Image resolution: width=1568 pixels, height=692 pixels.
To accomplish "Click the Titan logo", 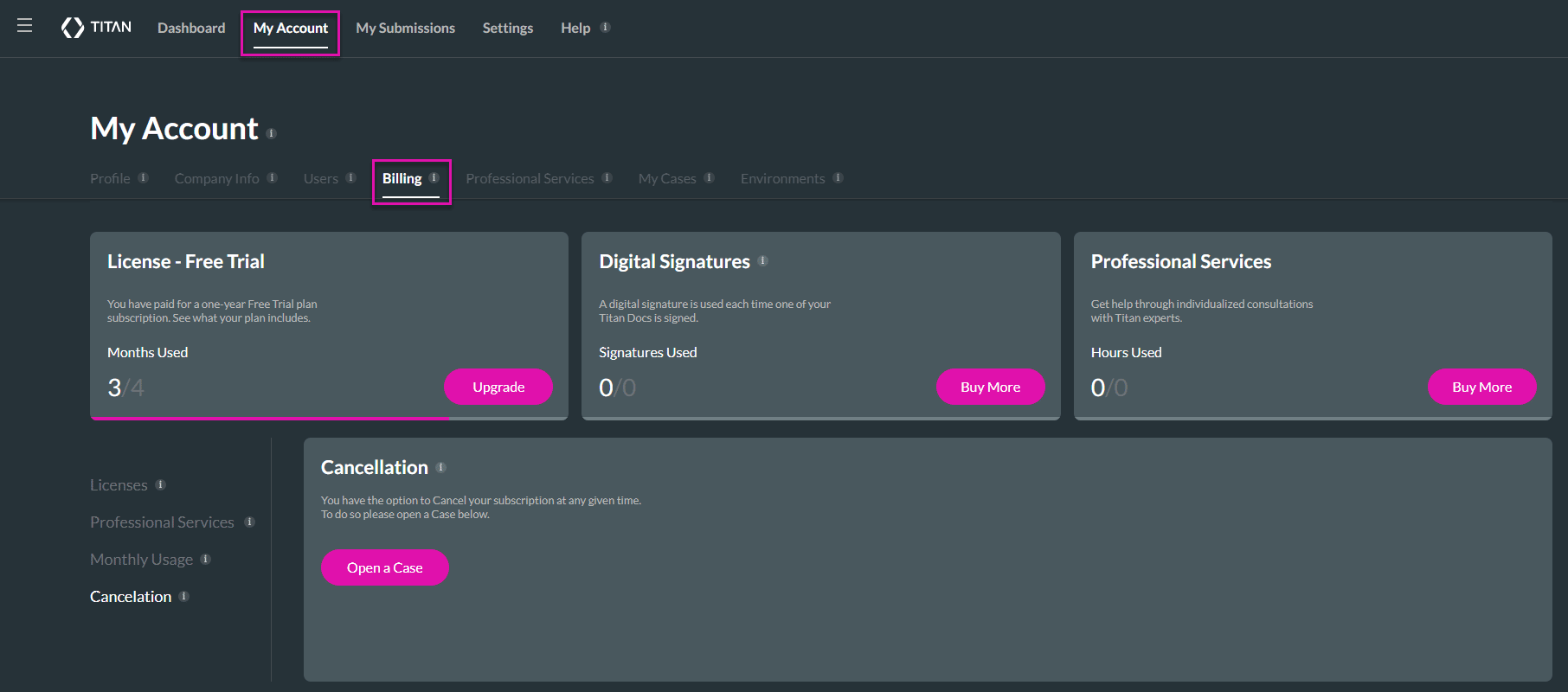I will click(x=96, y=28).
